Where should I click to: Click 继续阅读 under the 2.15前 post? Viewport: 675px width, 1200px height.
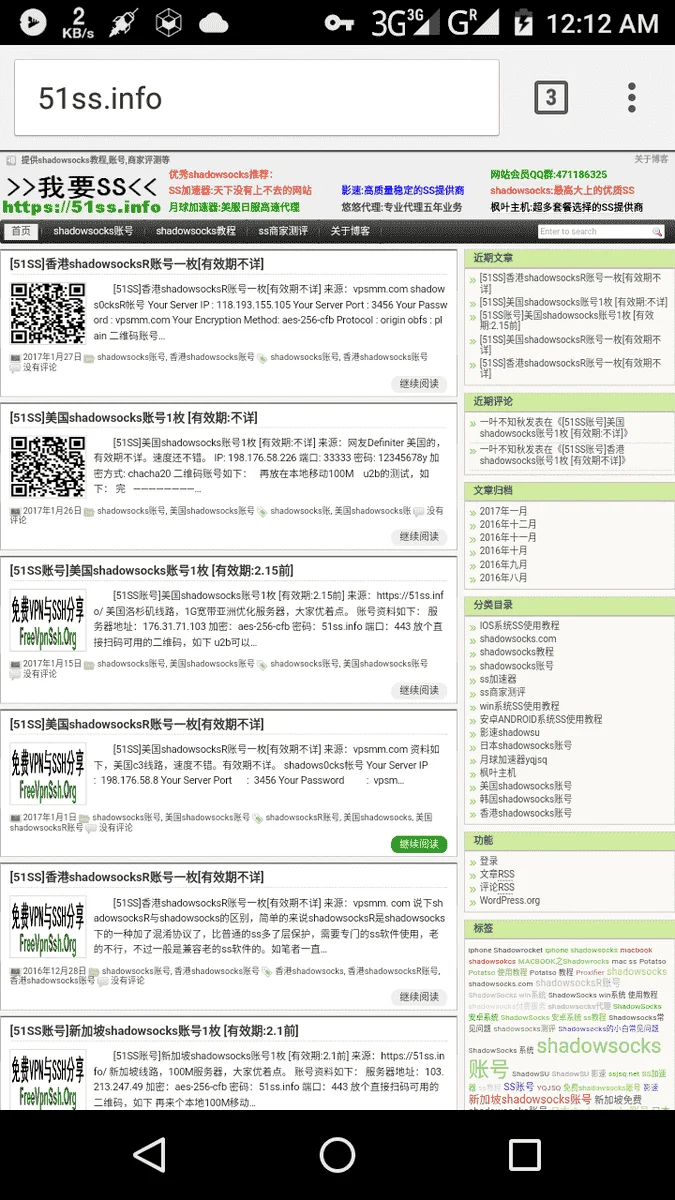pyautogui.click(x=419, y=690)
